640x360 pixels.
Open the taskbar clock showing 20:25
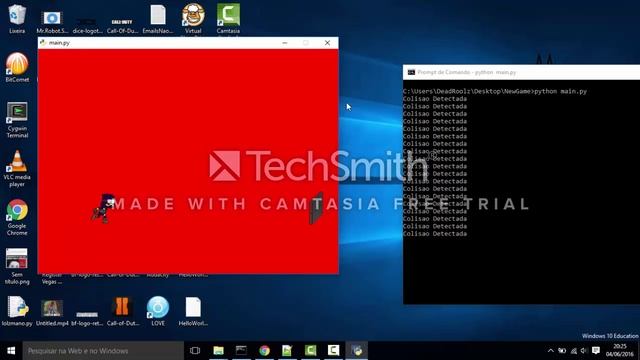coord(620,351)
